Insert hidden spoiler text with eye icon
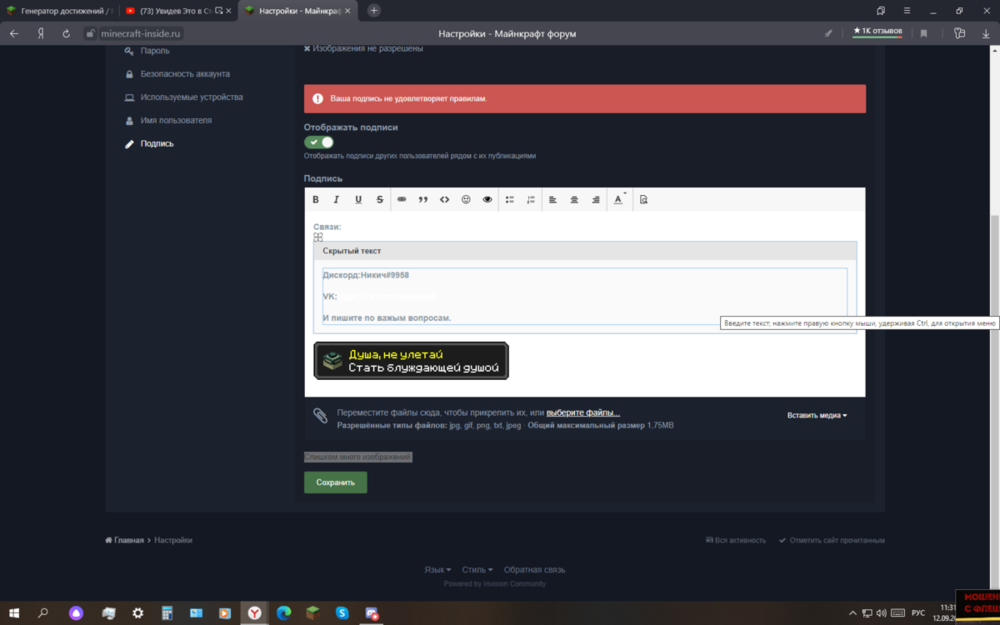 pos(488,200)
